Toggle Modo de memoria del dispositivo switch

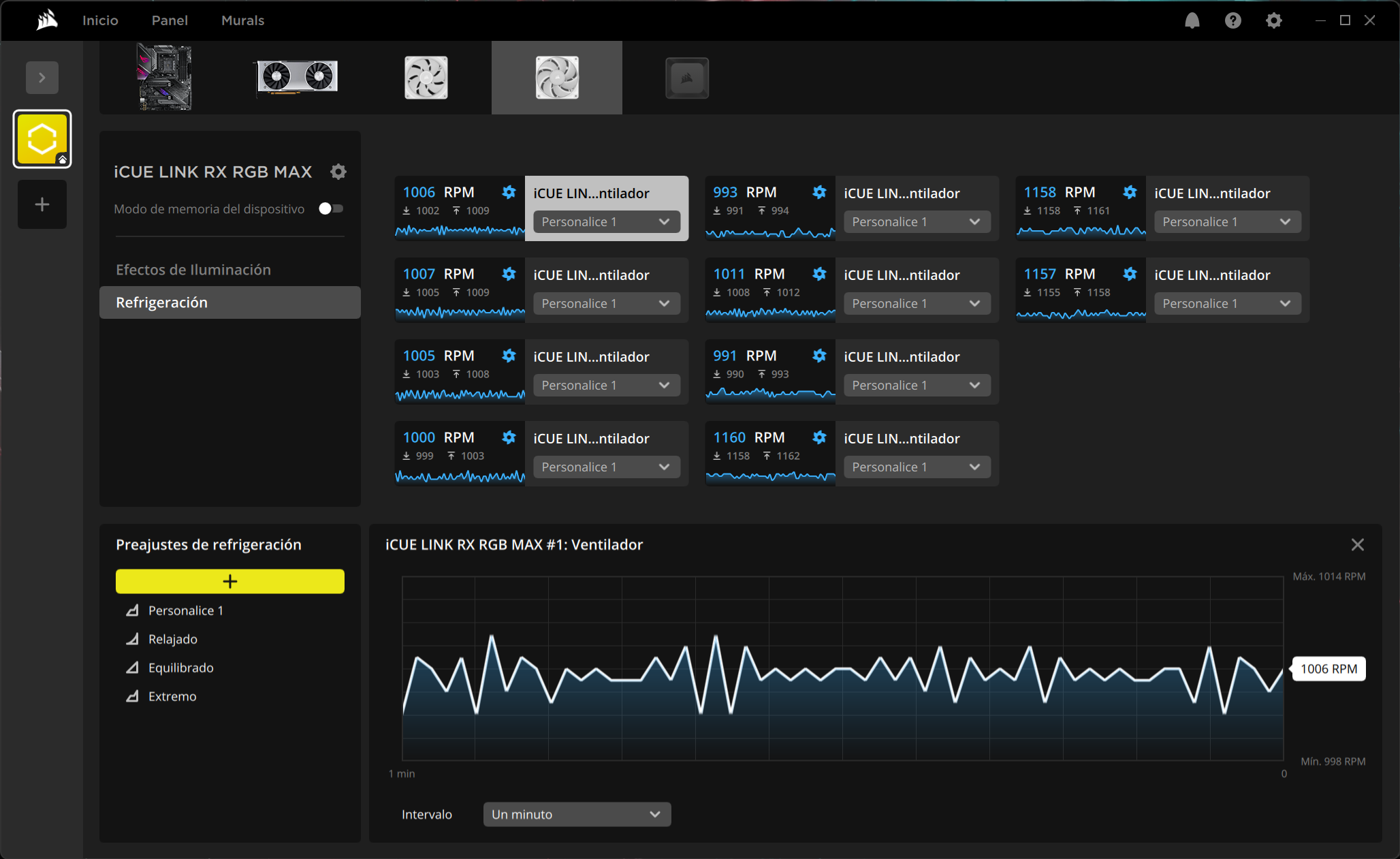(331, 208)
